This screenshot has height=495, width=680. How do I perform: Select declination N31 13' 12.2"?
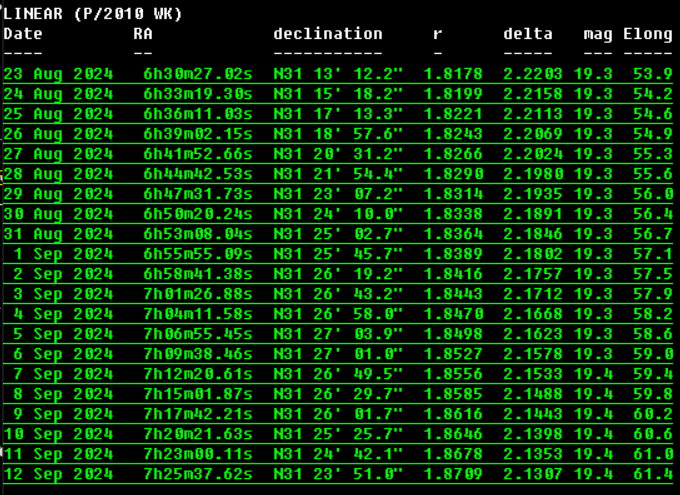coord(338,74)
